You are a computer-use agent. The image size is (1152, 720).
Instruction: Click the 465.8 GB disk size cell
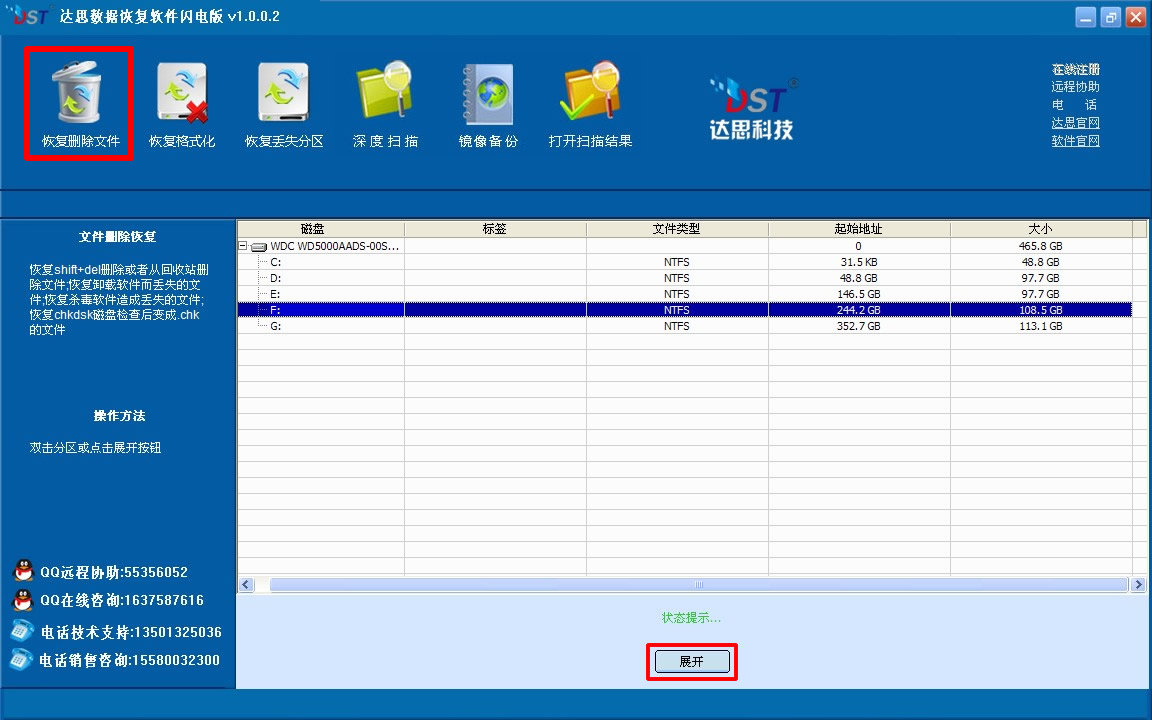pos(1041,246)
